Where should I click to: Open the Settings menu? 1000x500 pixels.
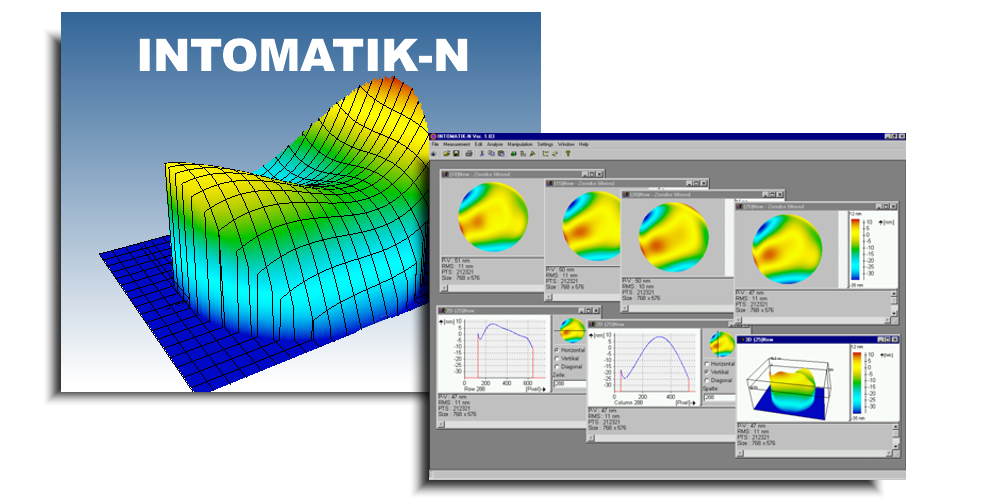pos(545,144)
